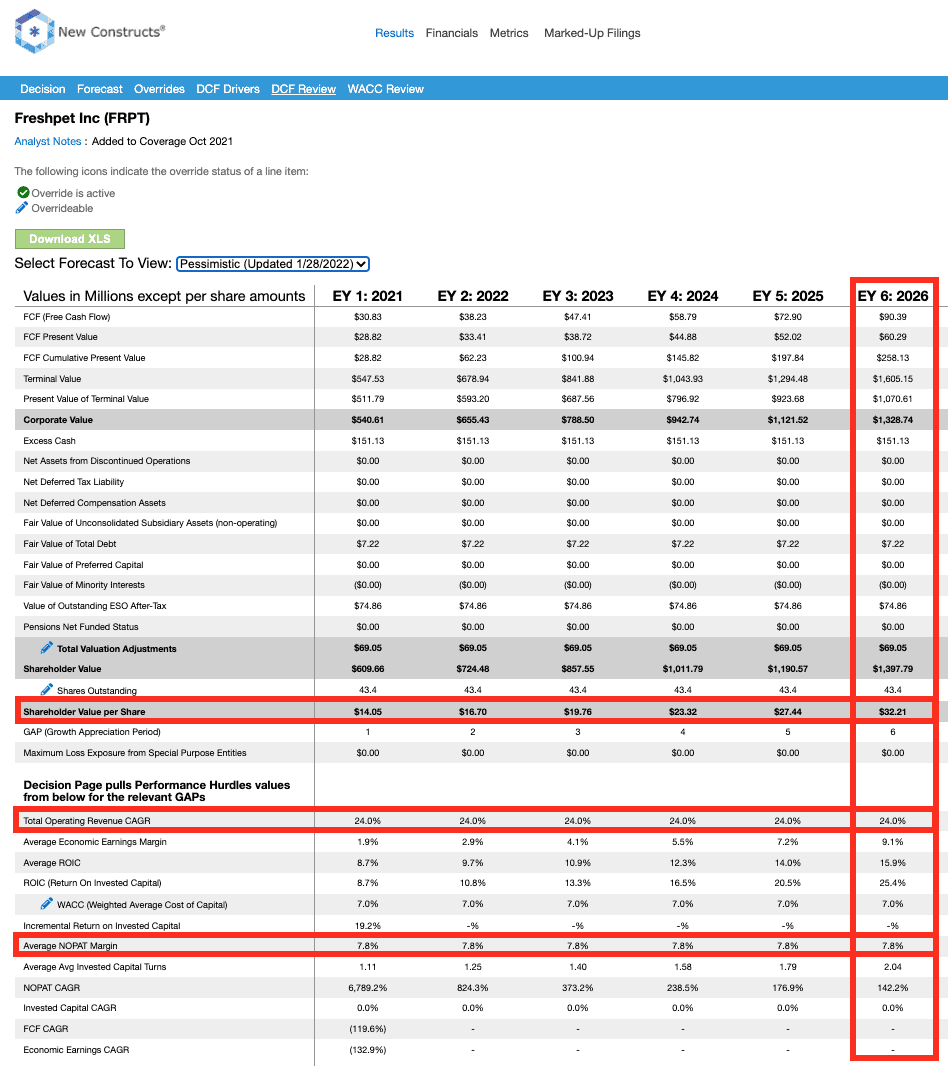Click the $14.05 shareholder value per share

pyautogui.click(x=368, y=712)
